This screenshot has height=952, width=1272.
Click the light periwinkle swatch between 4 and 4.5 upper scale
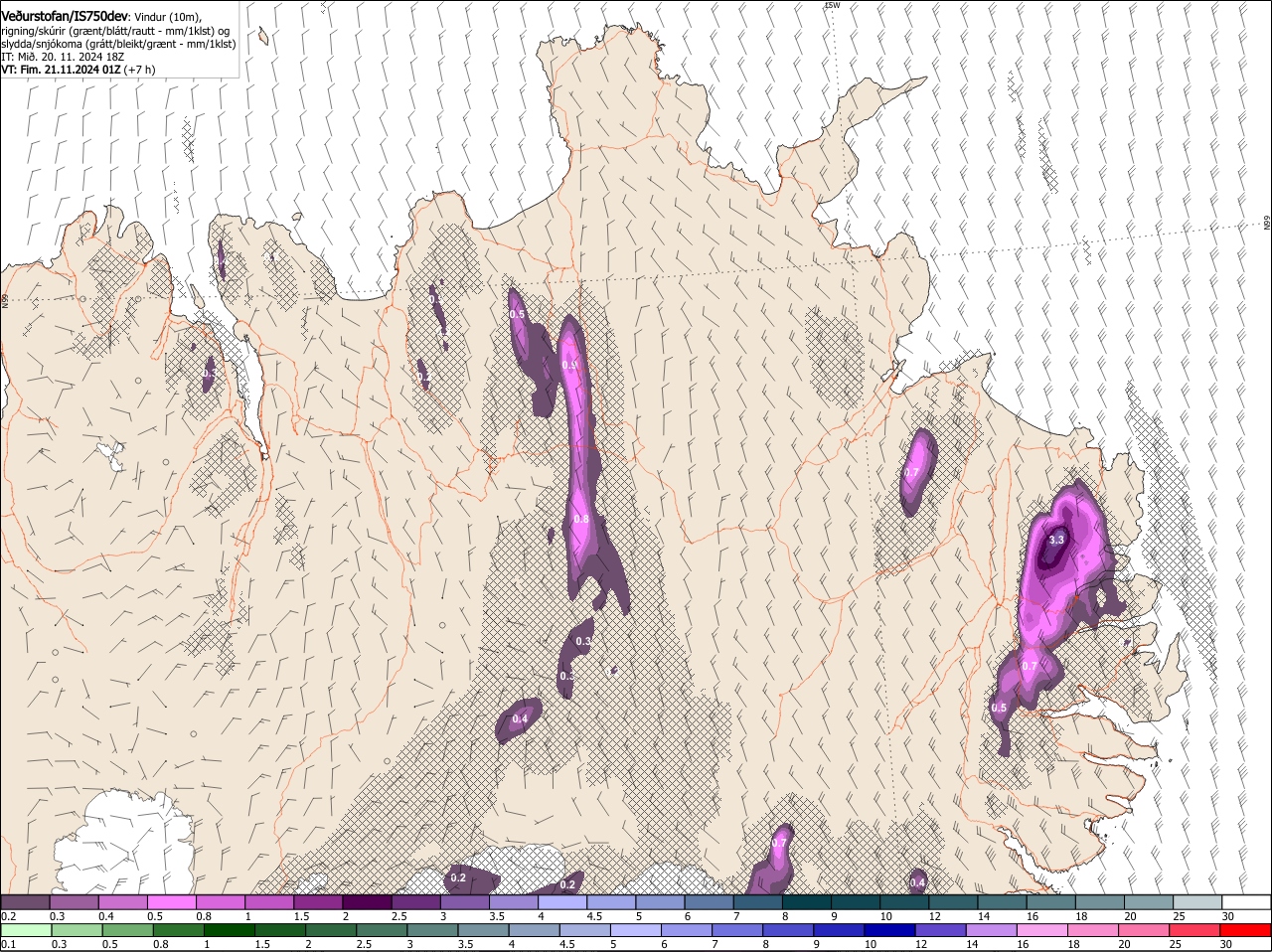[562, 901]
